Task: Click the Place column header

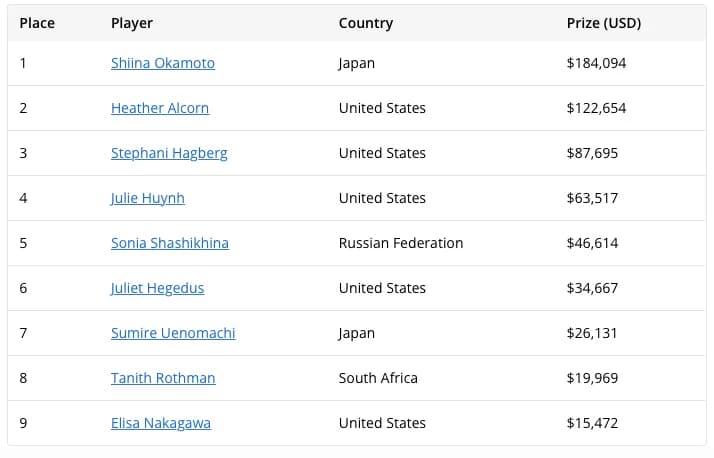Action: (37, 23)
